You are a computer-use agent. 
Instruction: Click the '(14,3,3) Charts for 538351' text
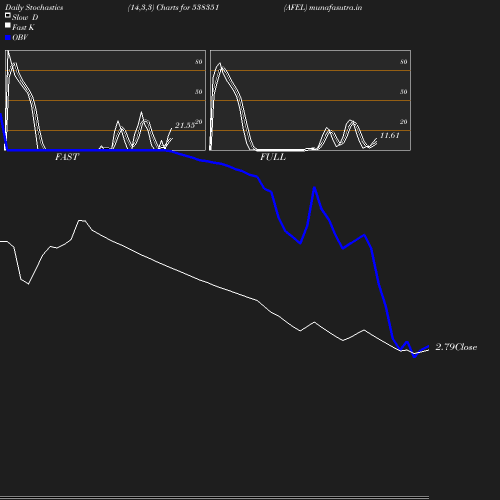click(x=173, y=8)
